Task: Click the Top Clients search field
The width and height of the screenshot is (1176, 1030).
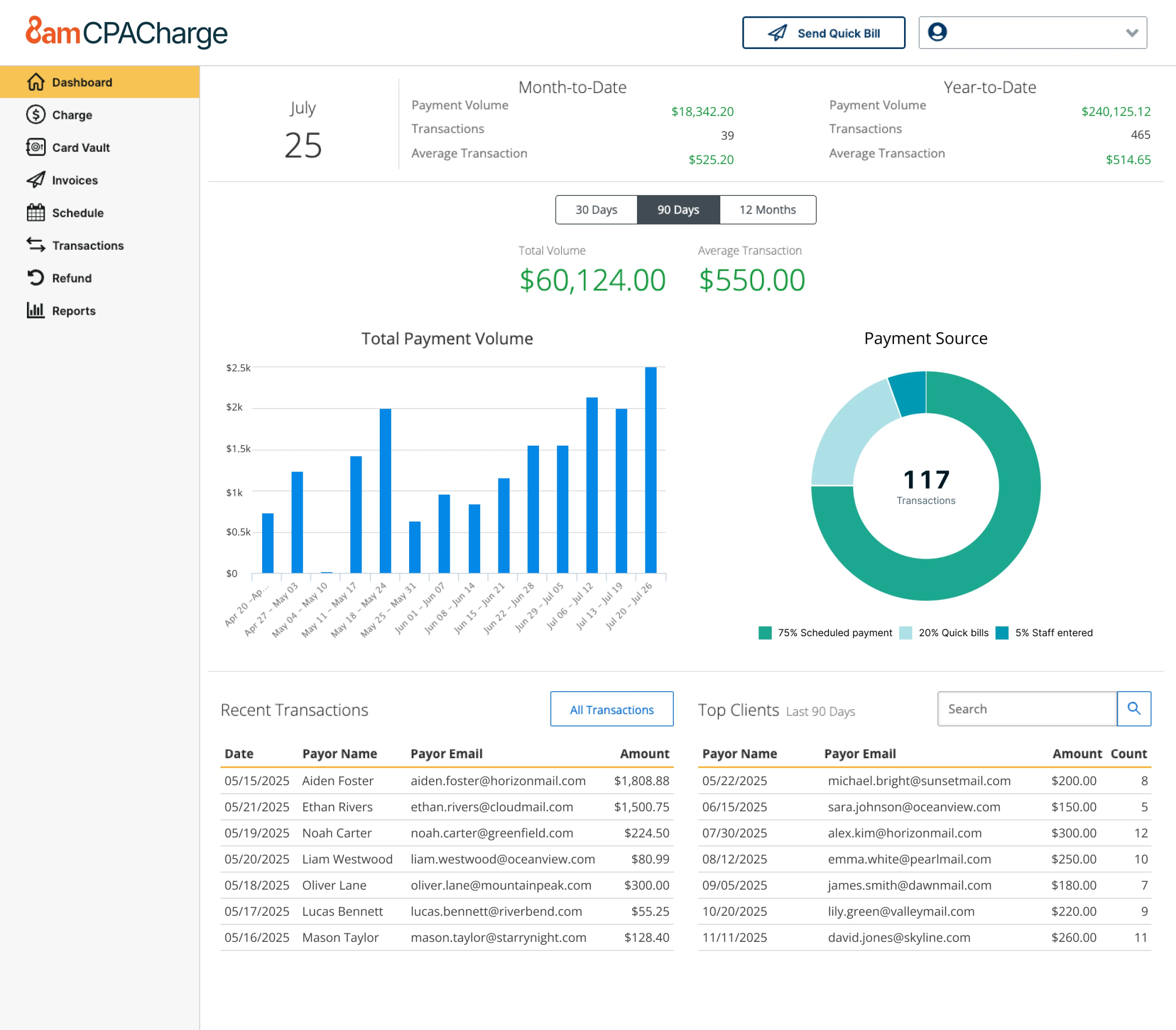Action: click(x=1027, y=709)
